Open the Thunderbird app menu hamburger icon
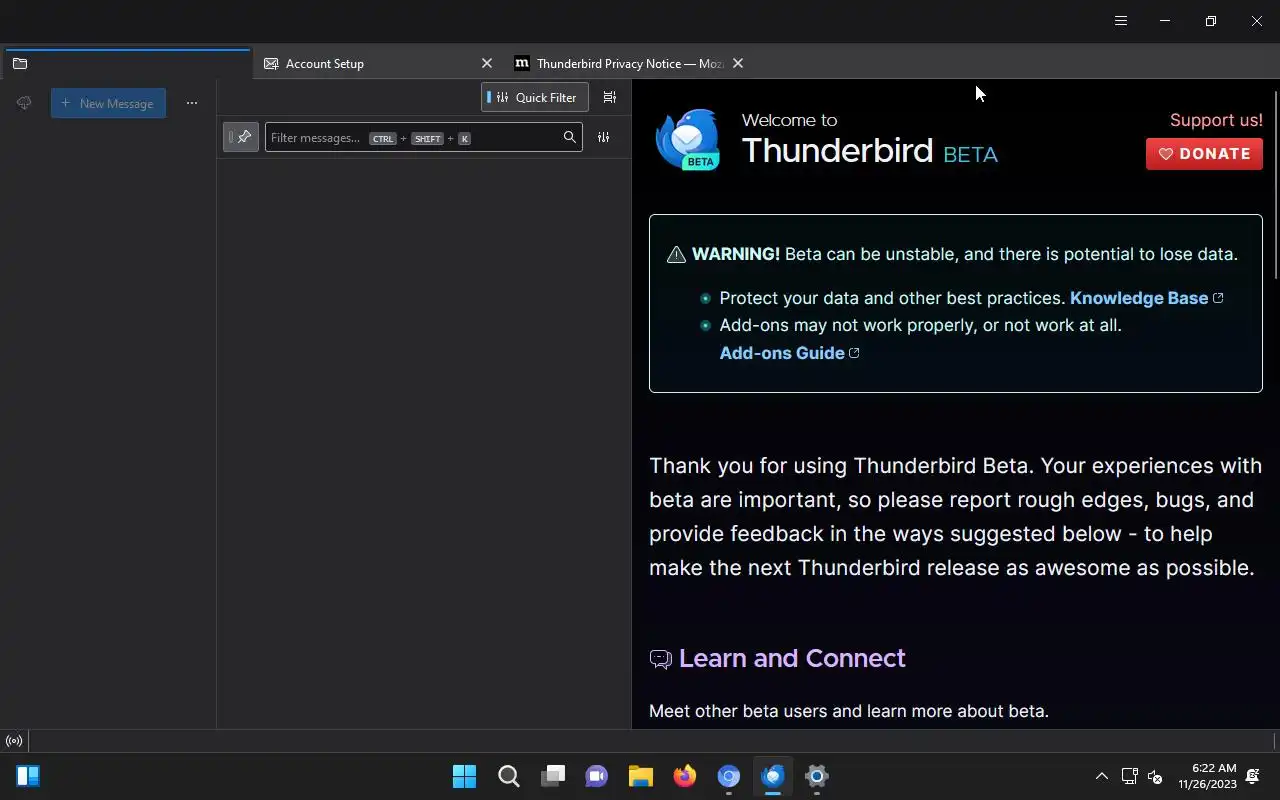 point(1121,21)
